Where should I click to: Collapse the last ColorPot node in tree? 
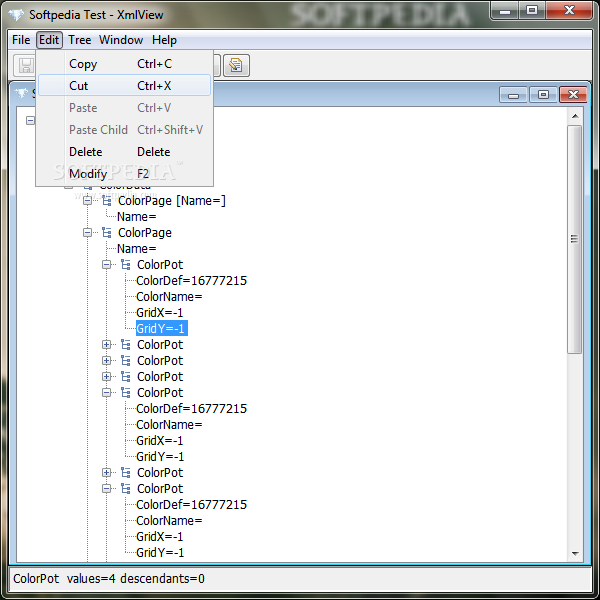click(x=107, y=489)
